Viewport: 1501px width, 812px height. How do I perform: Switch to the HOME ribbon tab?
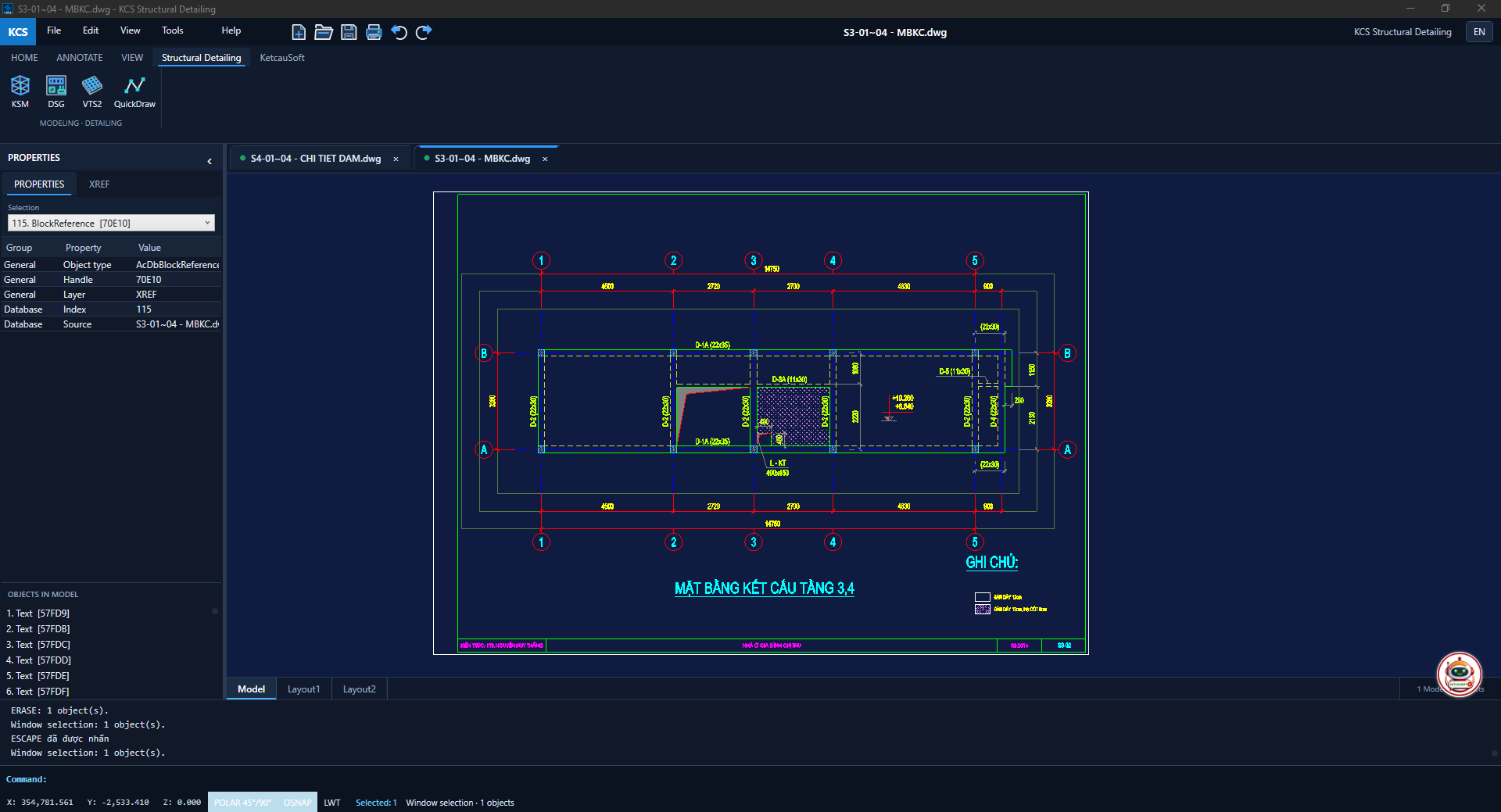click(24, 58)
